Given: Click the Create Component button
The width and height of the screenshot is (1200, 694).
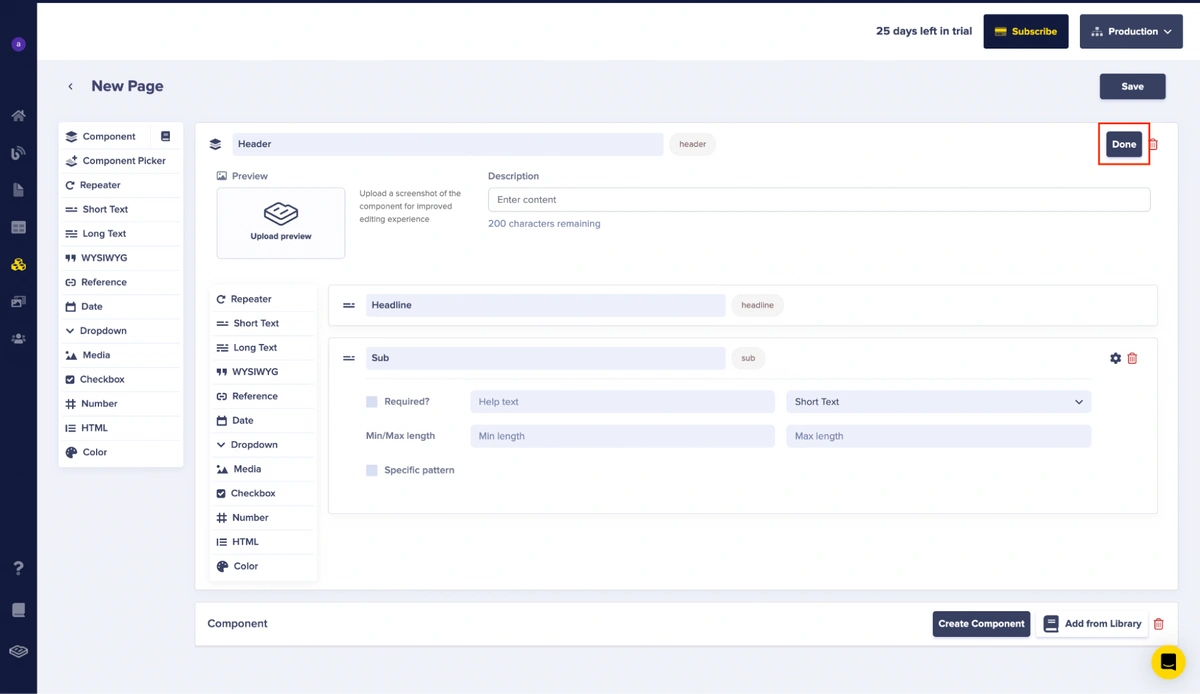Looking at the screenshot, I should click(x=981, y=624).
